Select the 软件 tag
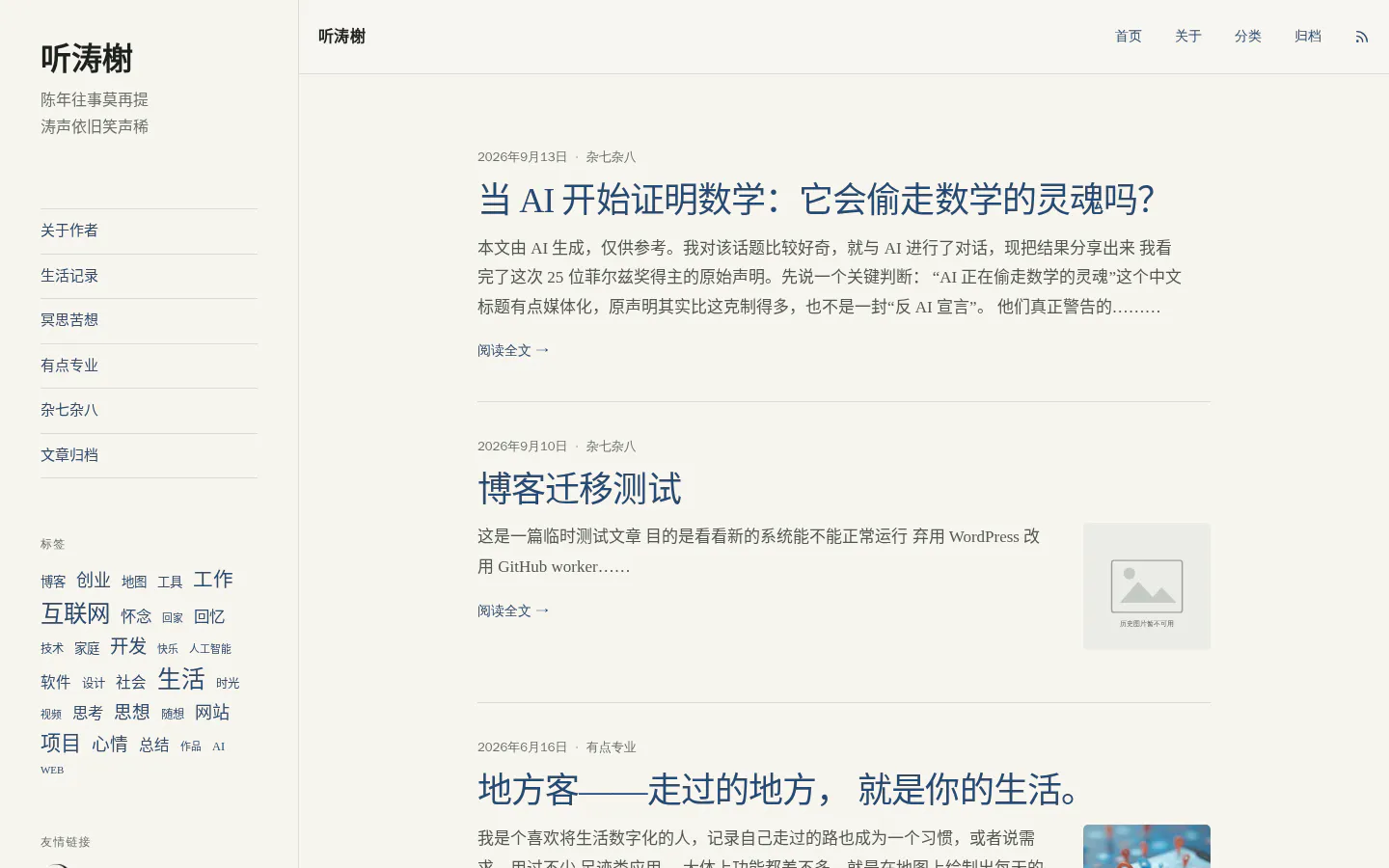Image resolution: width=1389 pixels, height=868 pixels. [56, 682]
